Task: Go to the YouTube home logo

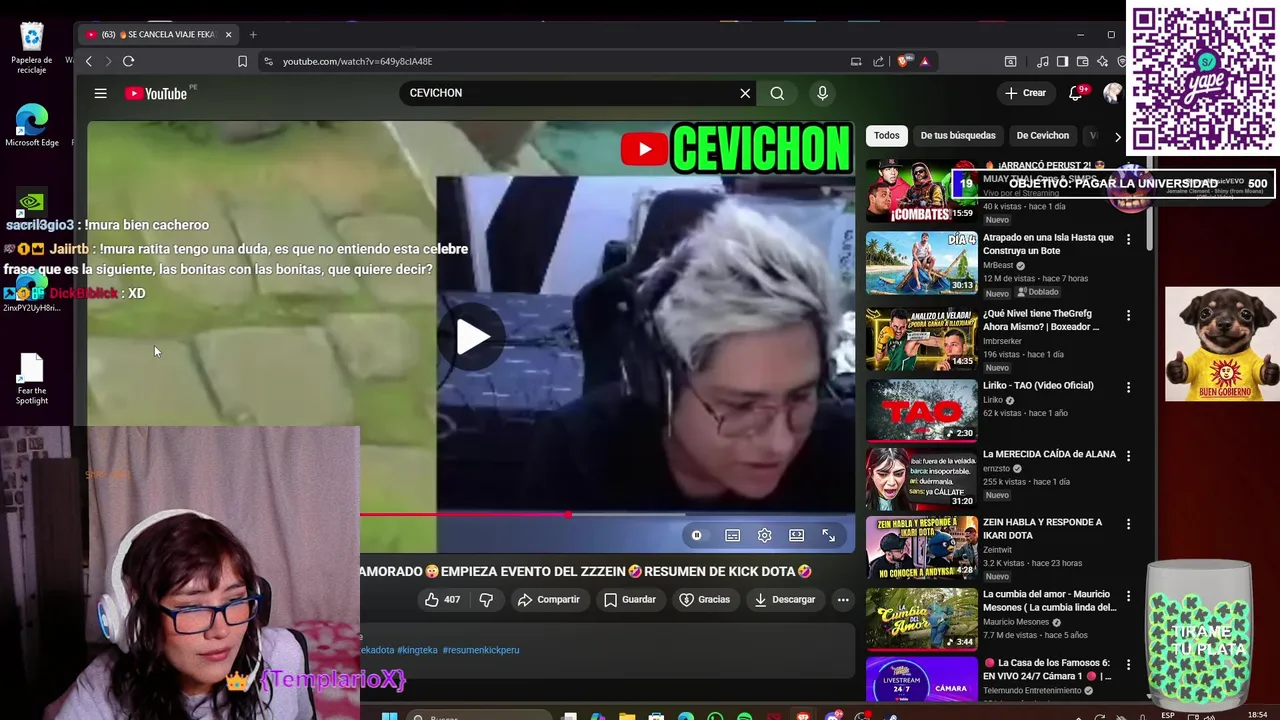Action: (156, 93)
